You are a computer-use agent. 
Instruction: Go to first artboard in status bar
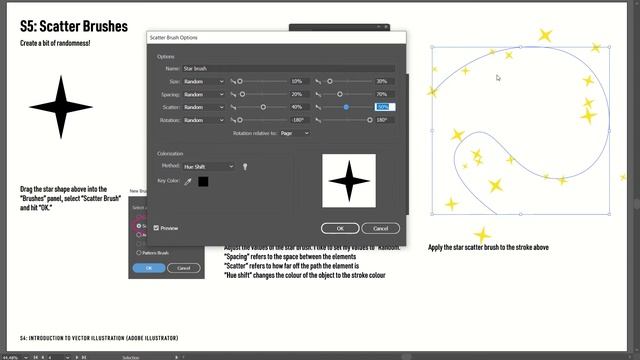36,357
